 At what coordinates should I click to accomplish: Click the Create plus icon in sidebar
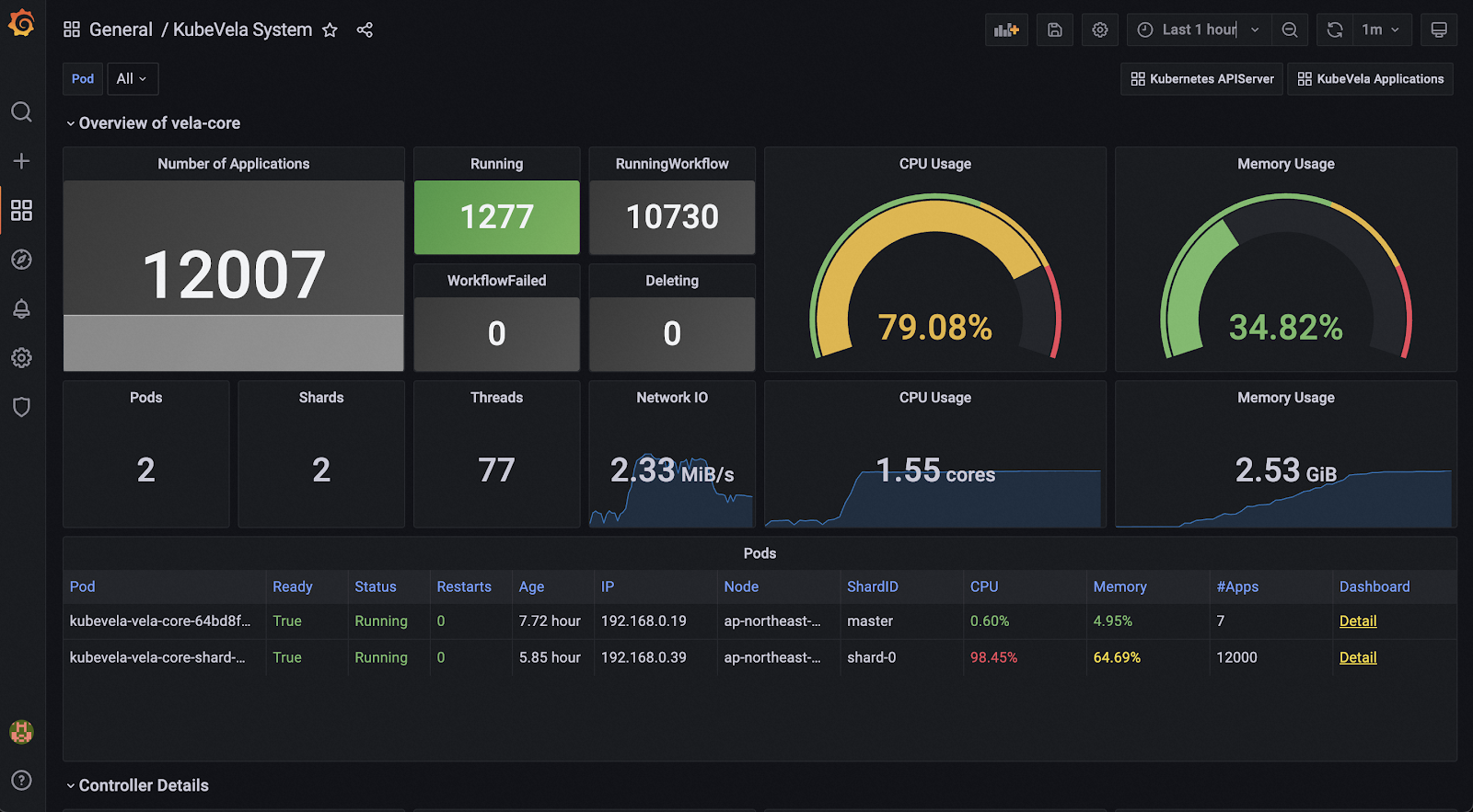click(21, 161)
